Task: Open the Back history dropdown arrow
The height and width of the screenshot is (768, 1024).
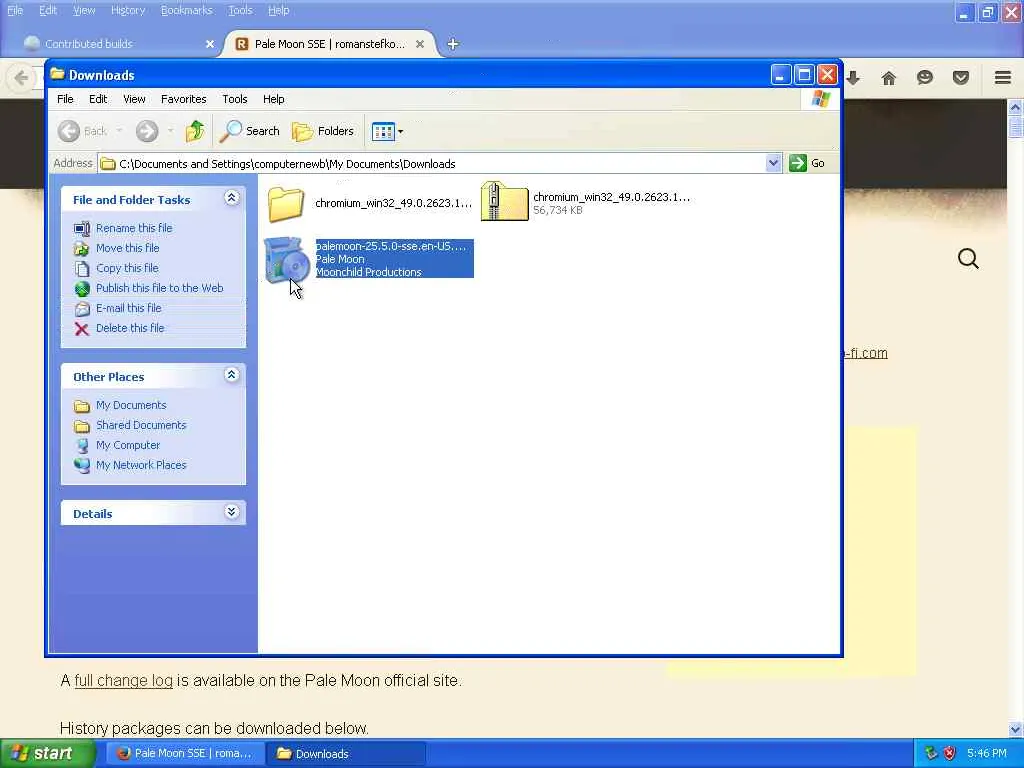Action: (119, 131)
